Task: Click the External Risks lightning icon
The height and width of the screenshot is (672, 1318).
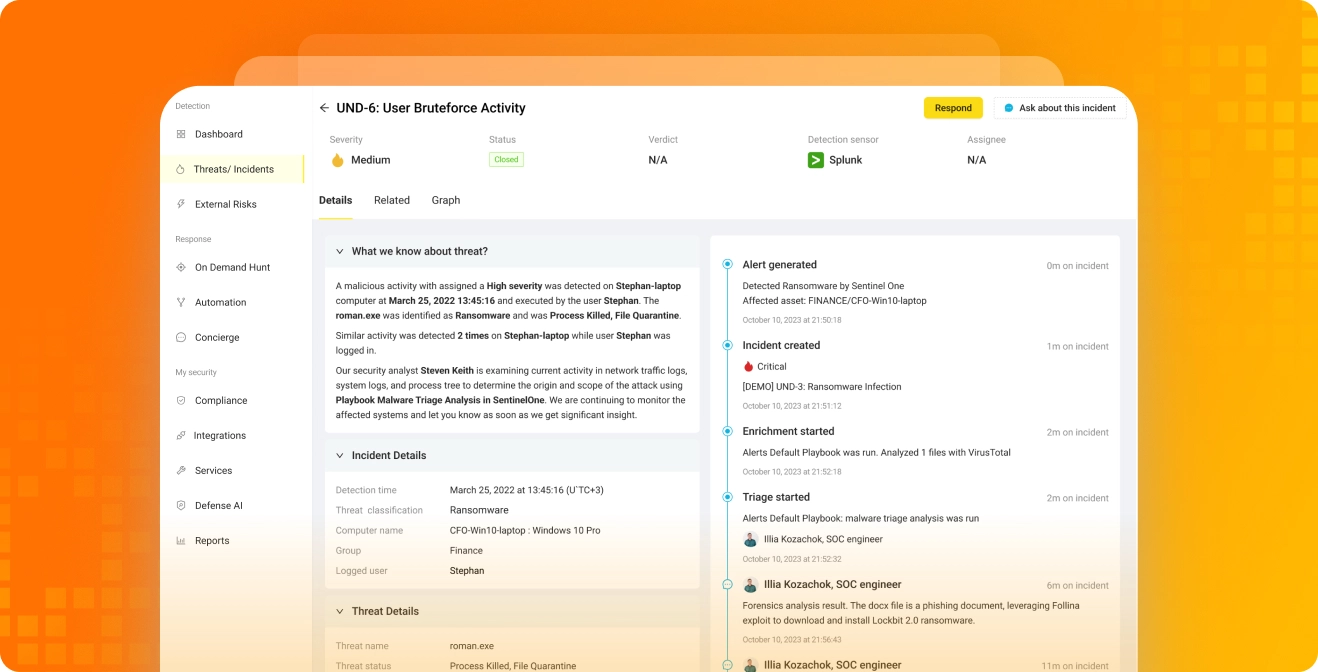Action: click(181, 204)
